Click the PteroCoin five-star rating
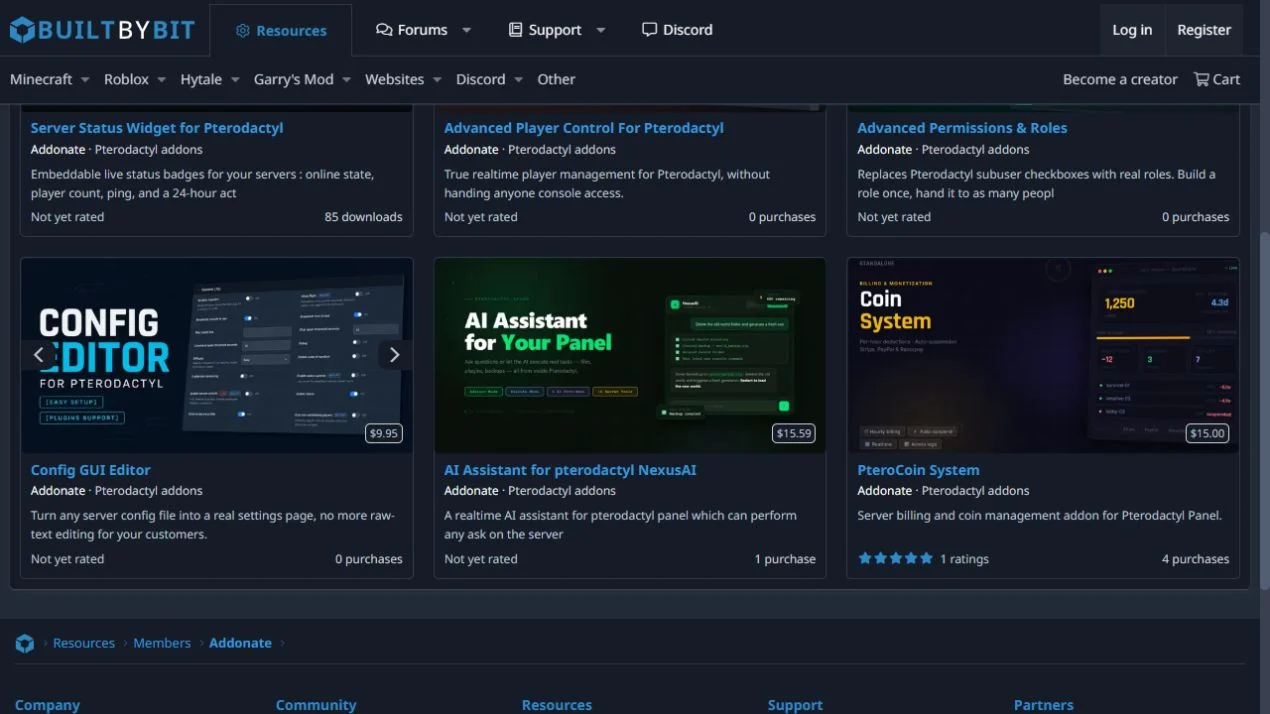Image resolution: width=1270 pixels, height=714 pixels. click(895, 559)
